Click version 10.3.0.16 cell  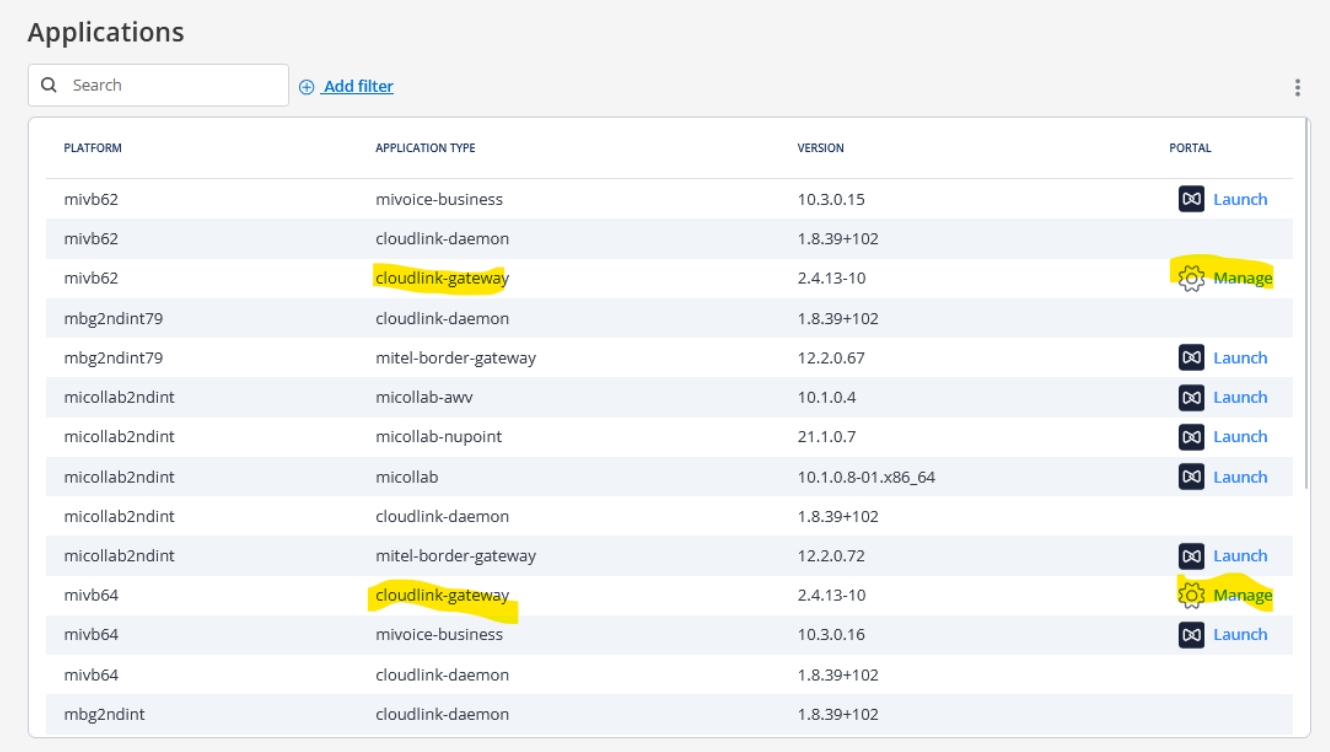[831, 634]
